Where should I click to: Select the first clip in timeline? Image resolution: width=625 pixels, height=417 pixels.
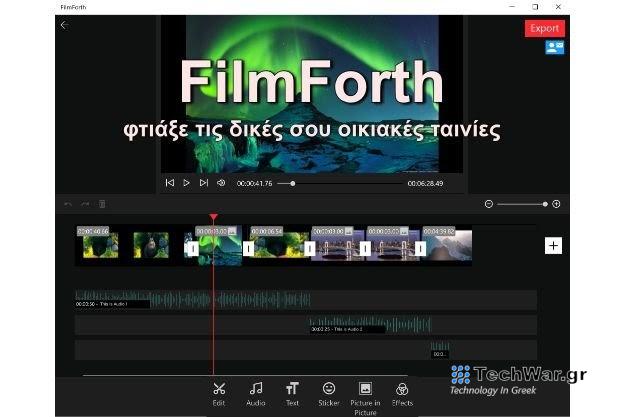click(x=130, y=245)
